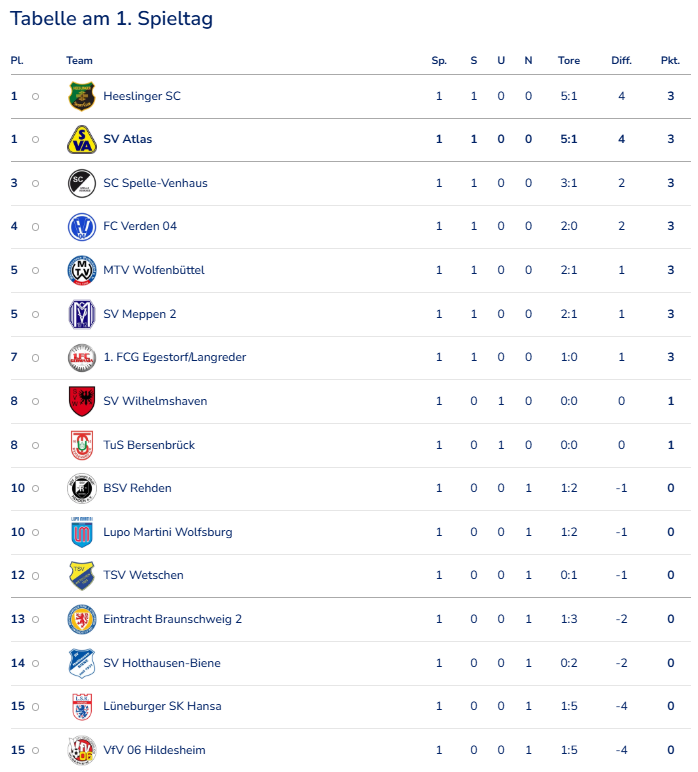Image resolution: width=698 pixels, height=772 pixels.
Task: Click trend circle next to BSV Rehden
Action: point(35,488)
